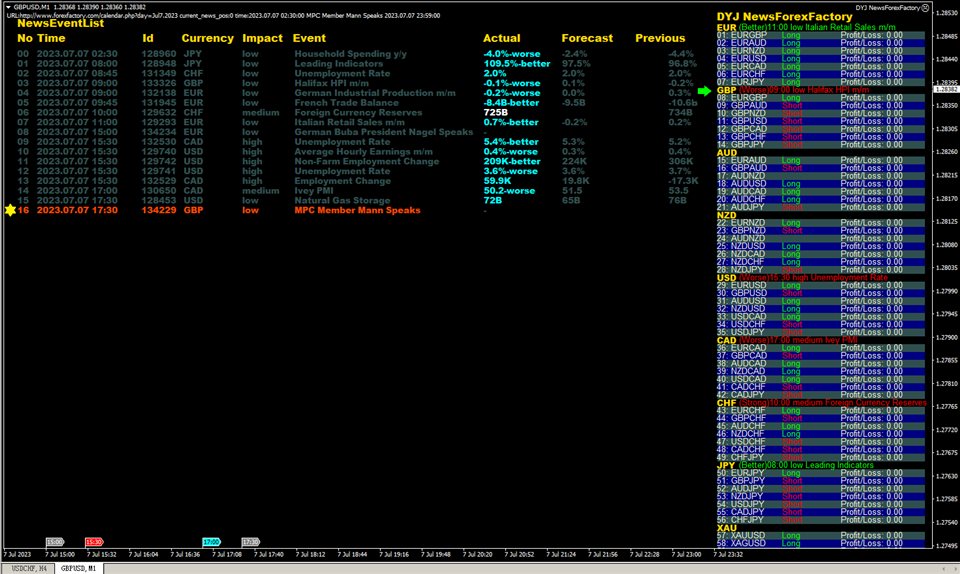Click the yellow star beside event row 16
Viewport: 960px width, 574px height.
tap(10, 210)
